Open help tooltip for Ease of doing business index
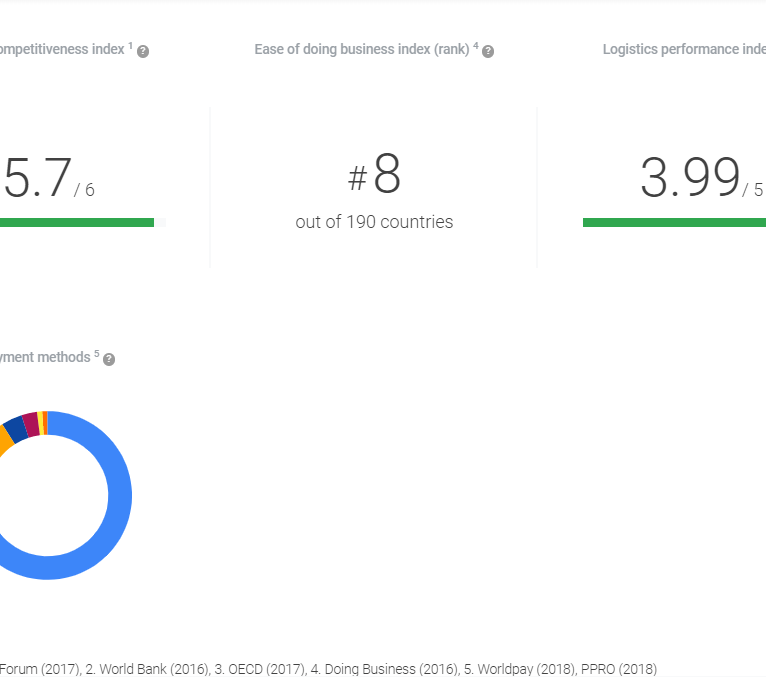This screenshot has width=766, height=700. (488, 51)
